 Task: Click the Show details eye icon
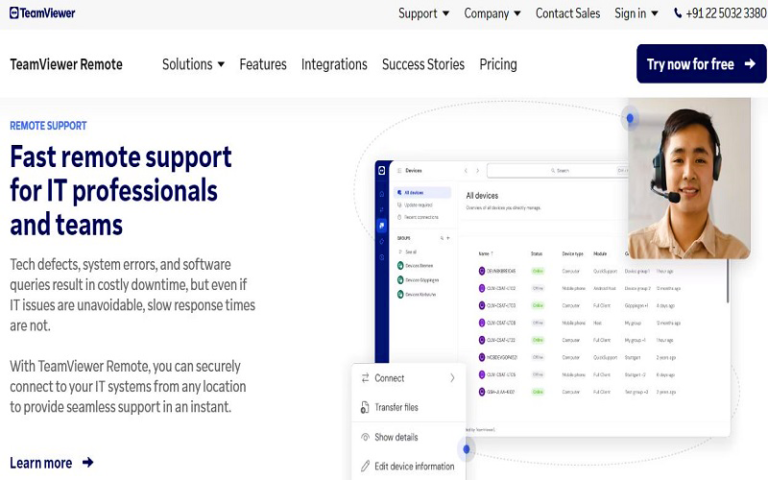click(x=365, y=437)
